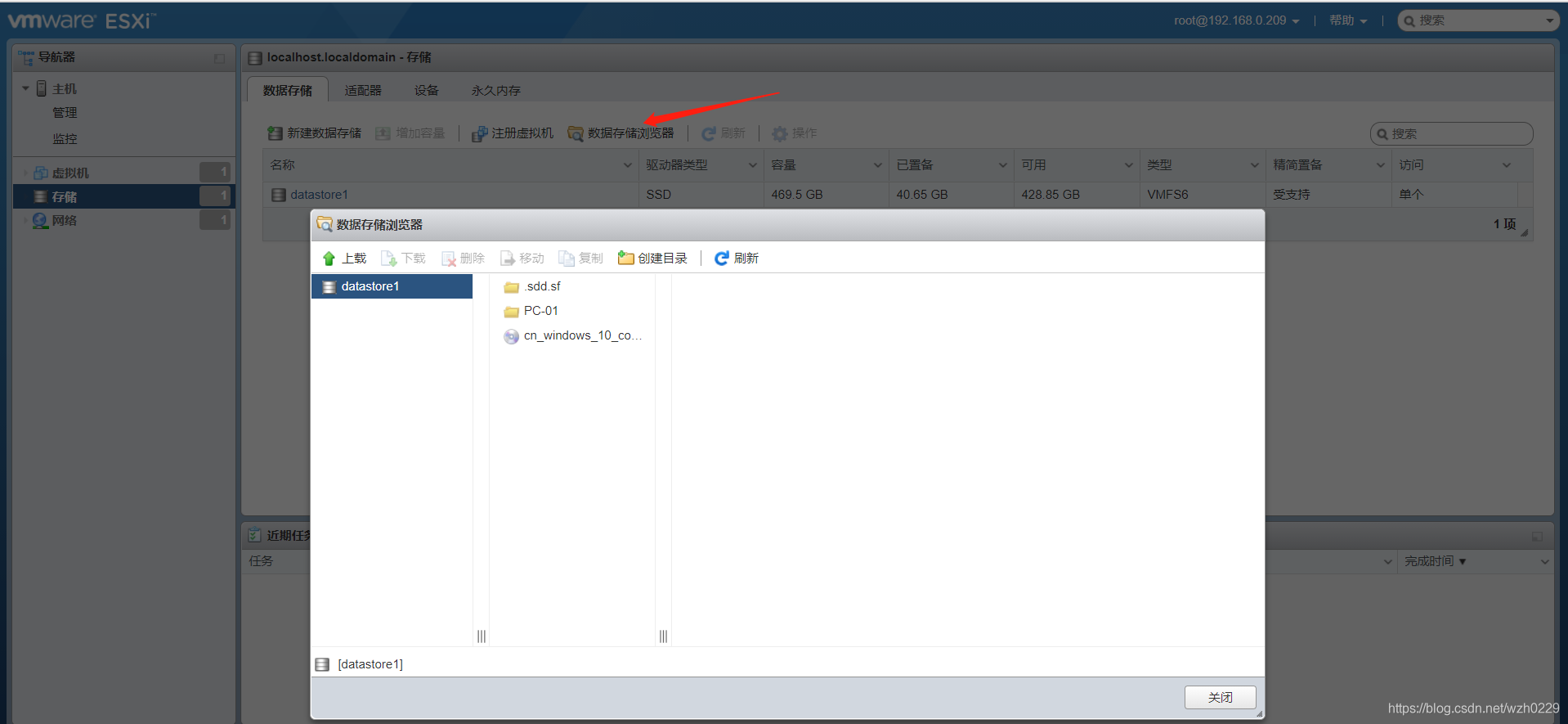Select the cn_windows_10 ISO file
Viewport: 1568px width, 724px height.
(x=573, y=335)
